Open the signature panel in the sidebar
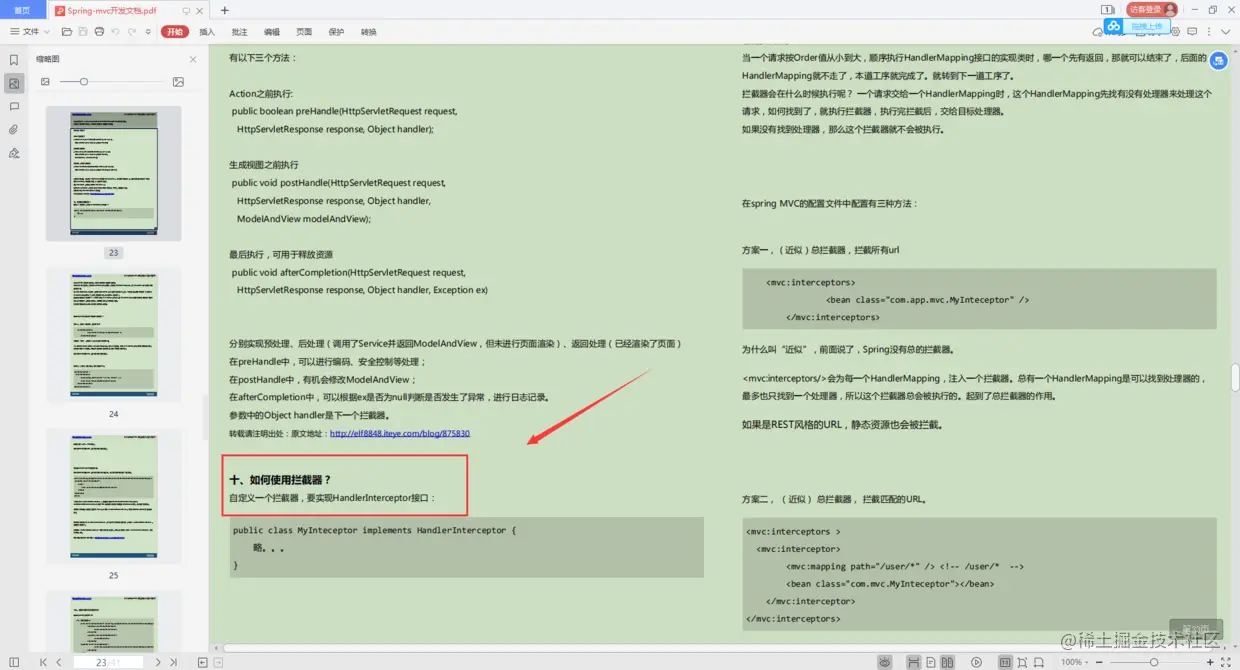1240x670 pixels. [14, 153]
